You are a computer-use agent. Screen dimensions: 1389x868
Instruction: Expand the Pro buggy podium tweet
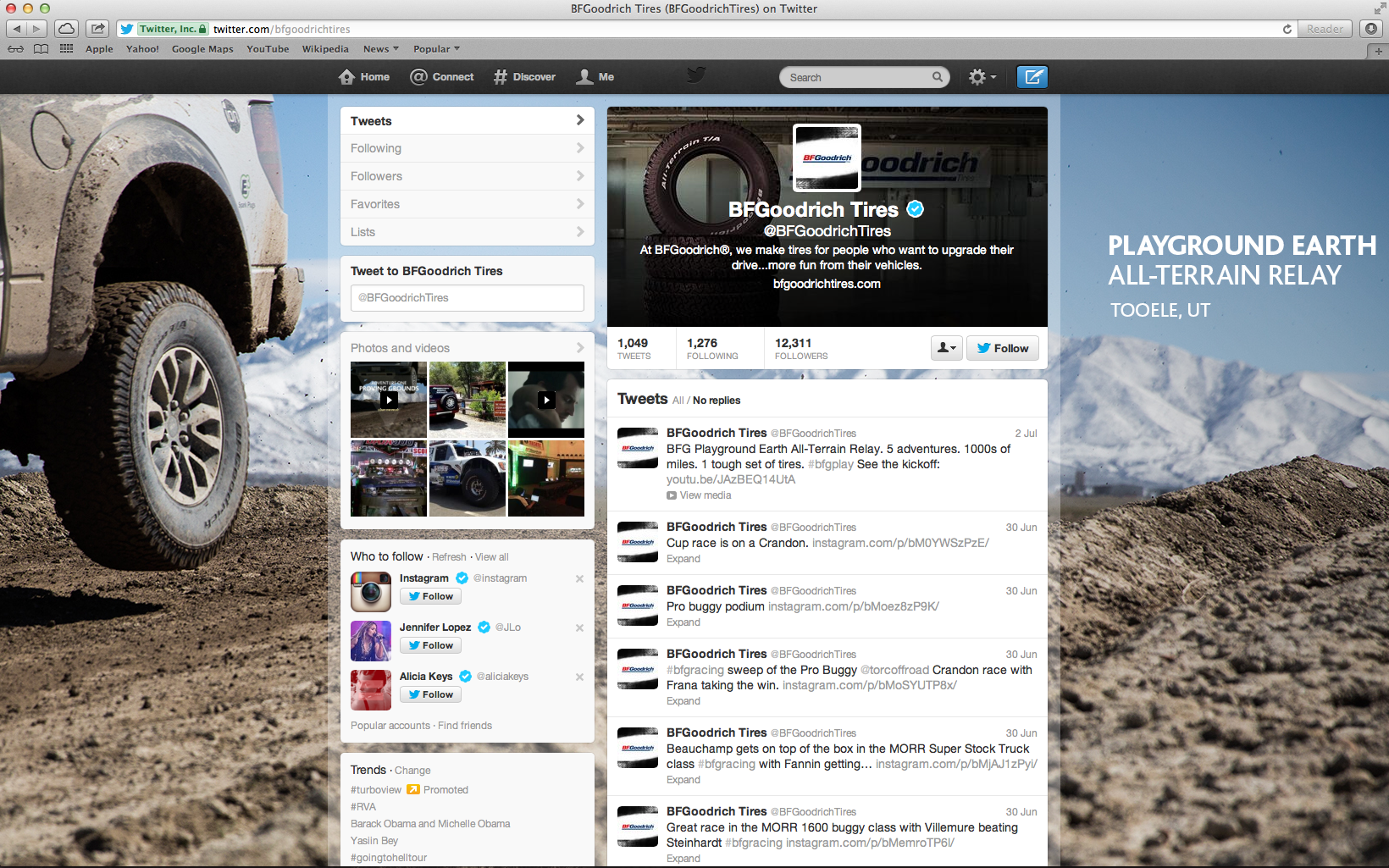click(683, 622)
